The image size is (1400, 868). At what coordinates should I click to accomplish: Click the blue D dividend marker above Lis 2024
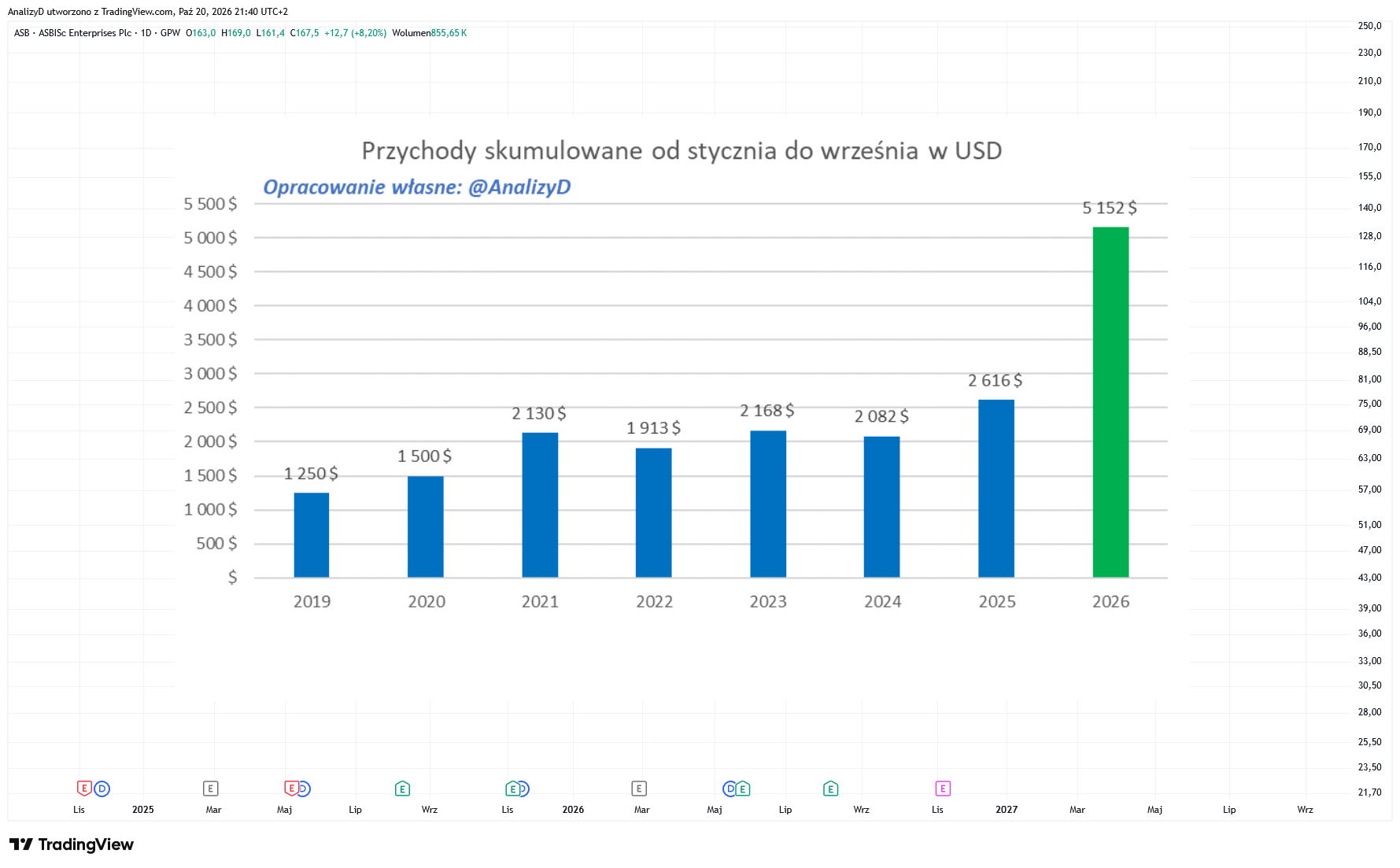(102, 789)
